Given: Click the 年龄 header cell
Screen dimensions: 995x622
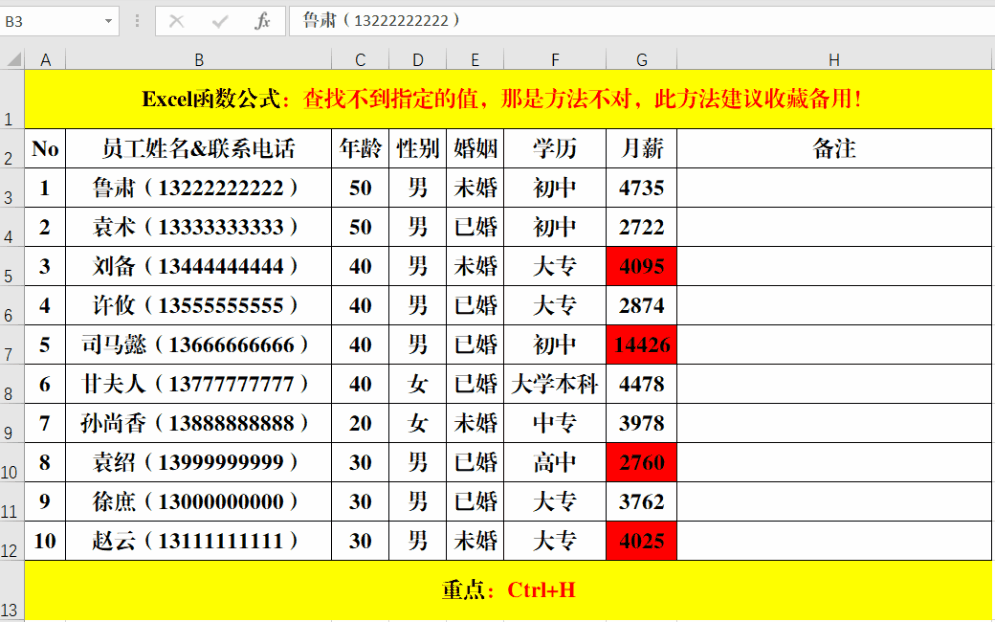Looking at the screenshot, I should [360, 149].
